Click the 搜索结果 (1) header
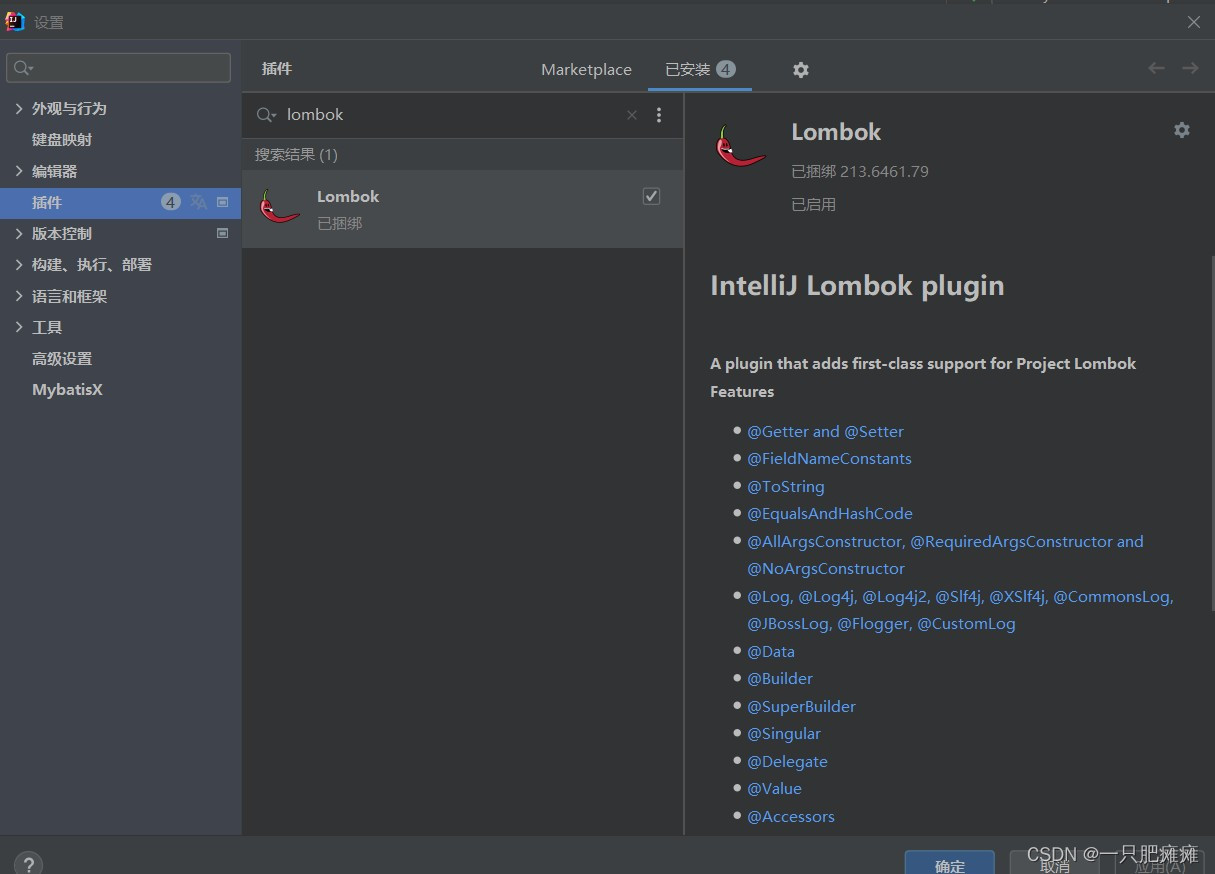Screen dimensions: 1215x874 [x=296, y=154]
